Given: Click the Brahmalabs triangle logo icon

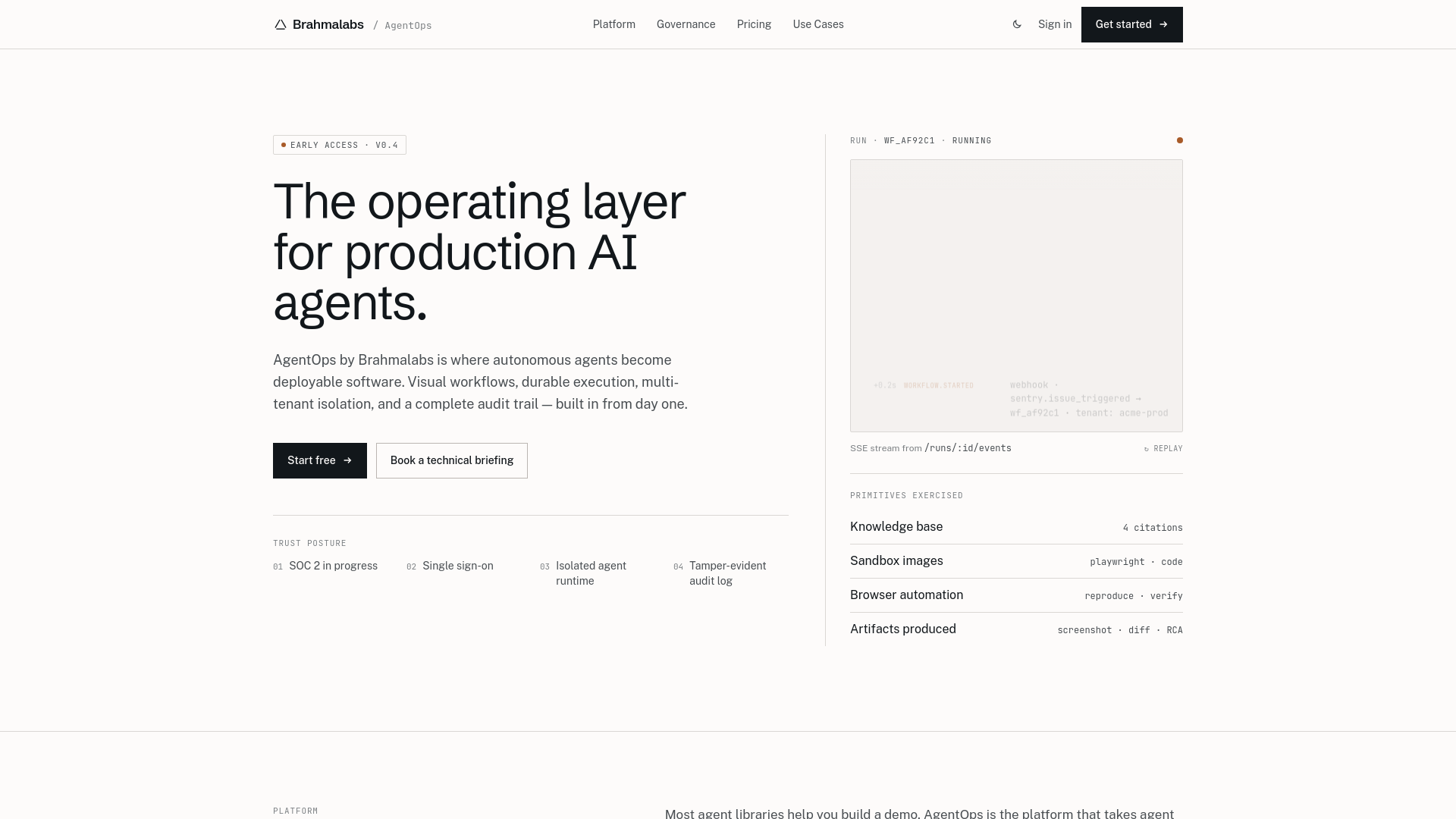Looking at the screenshot, I should [280, 24].
